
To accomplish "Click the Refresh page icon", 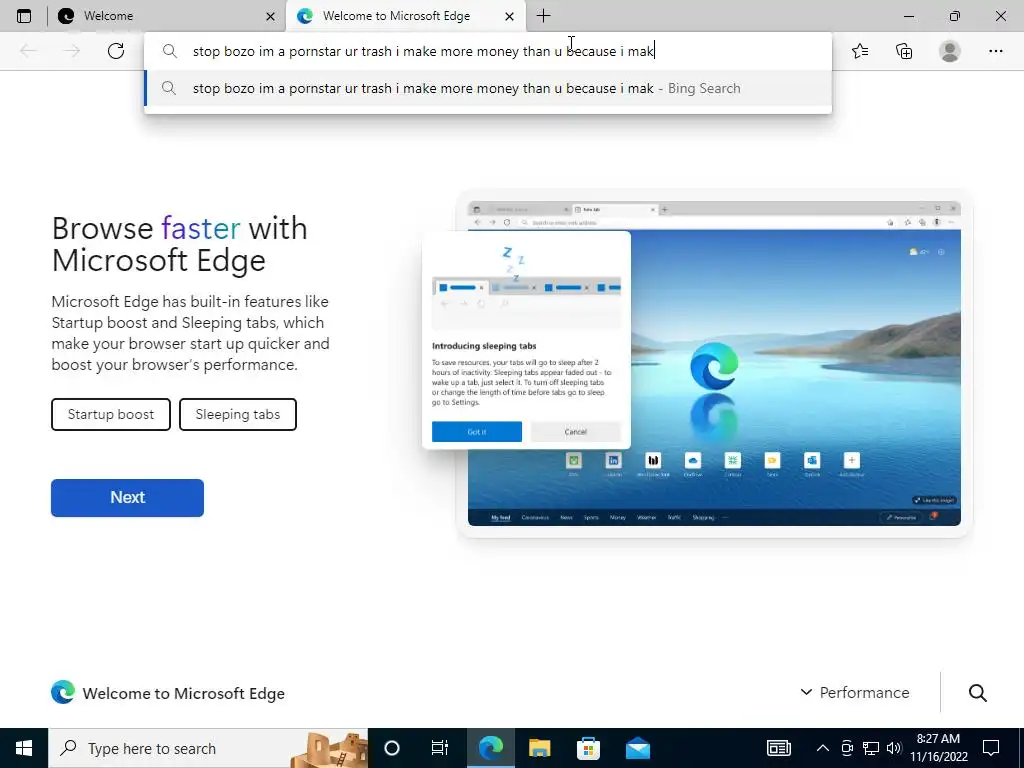I will click(116, 51).
